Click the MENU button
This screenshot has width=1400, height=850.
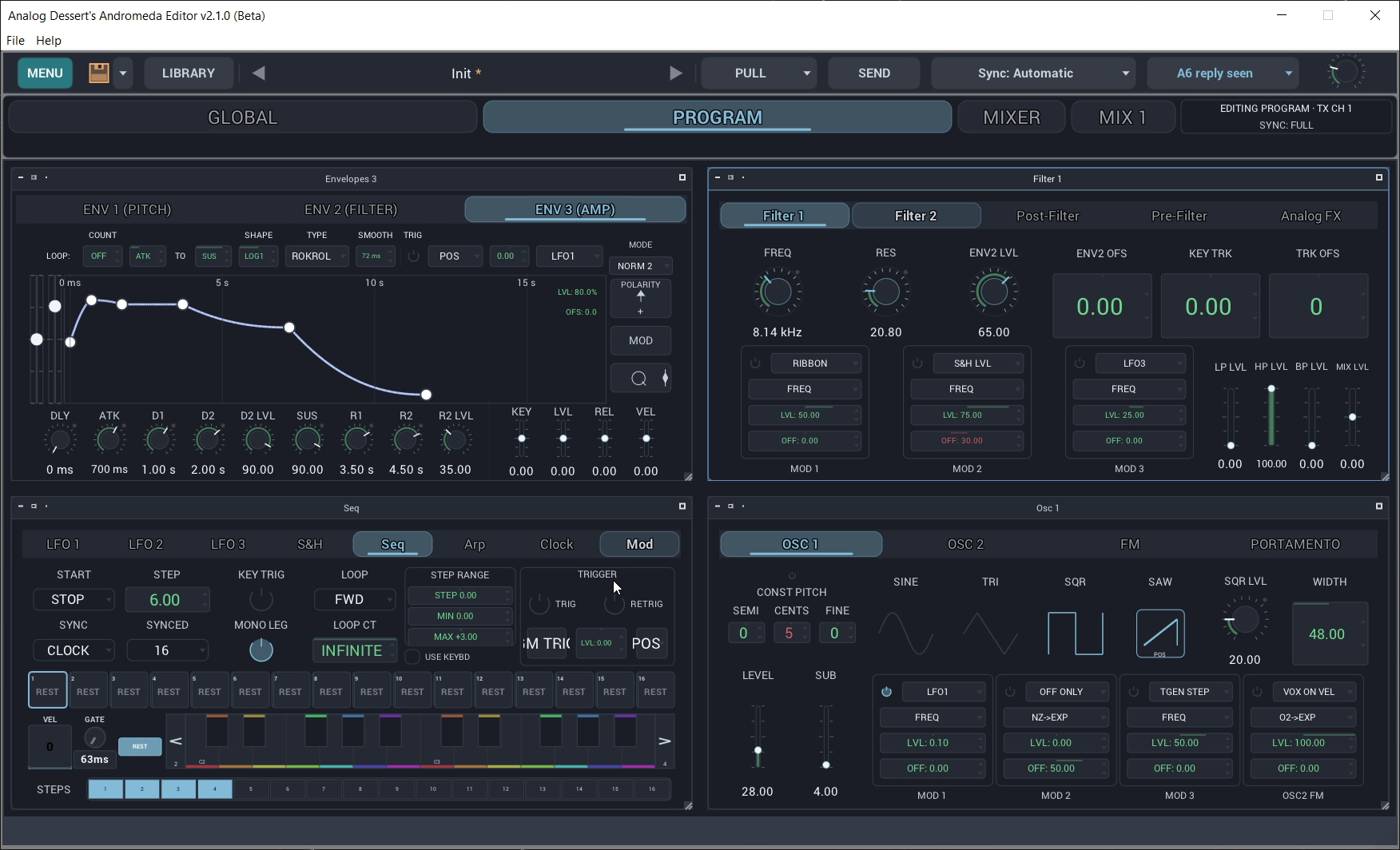[45, 73]
